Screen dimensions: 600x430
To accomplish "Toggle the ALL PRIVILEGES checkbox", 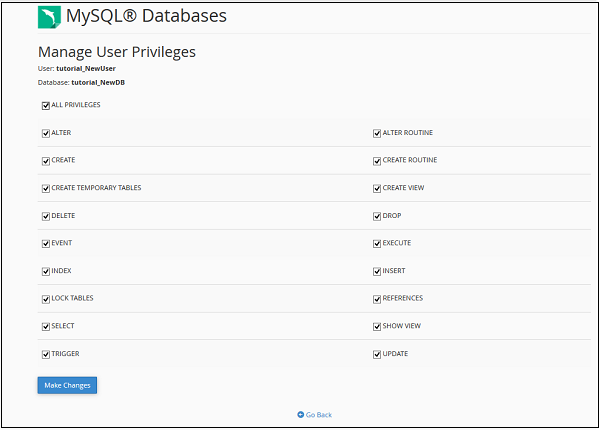I will (x=46, y=105).
